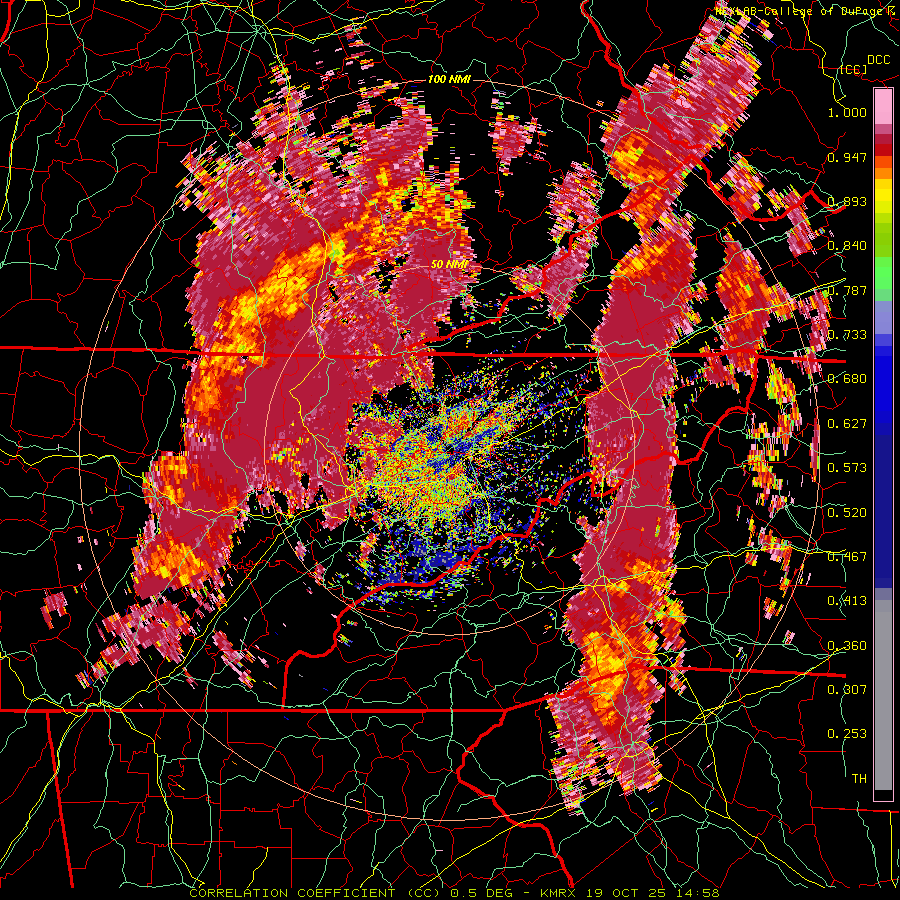Click the DCC label above the color scale
This screenshot has width=900, height=900.
pos(878,60)
